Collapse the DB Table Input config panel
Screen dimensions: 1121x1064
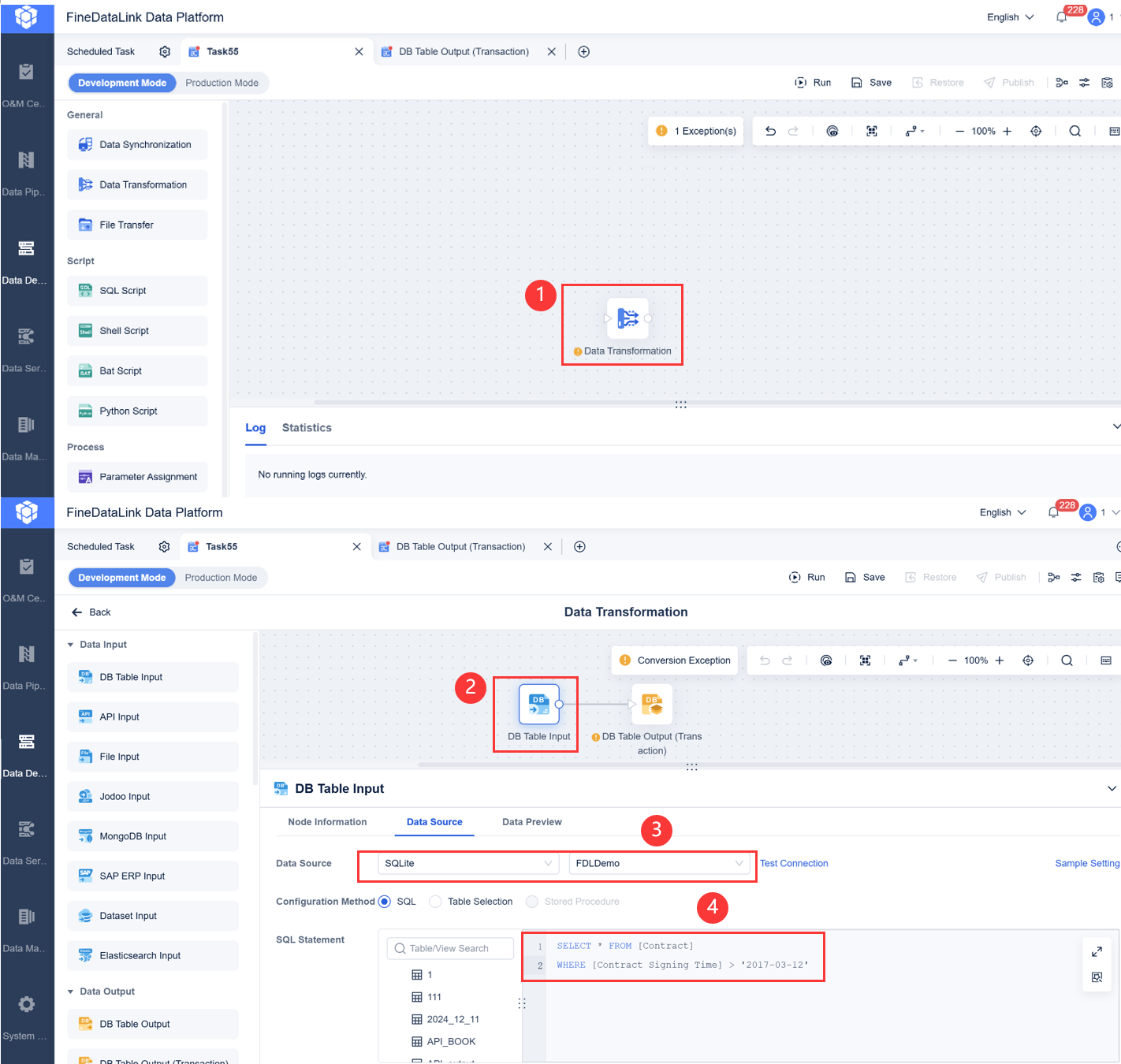[1112, 789]
